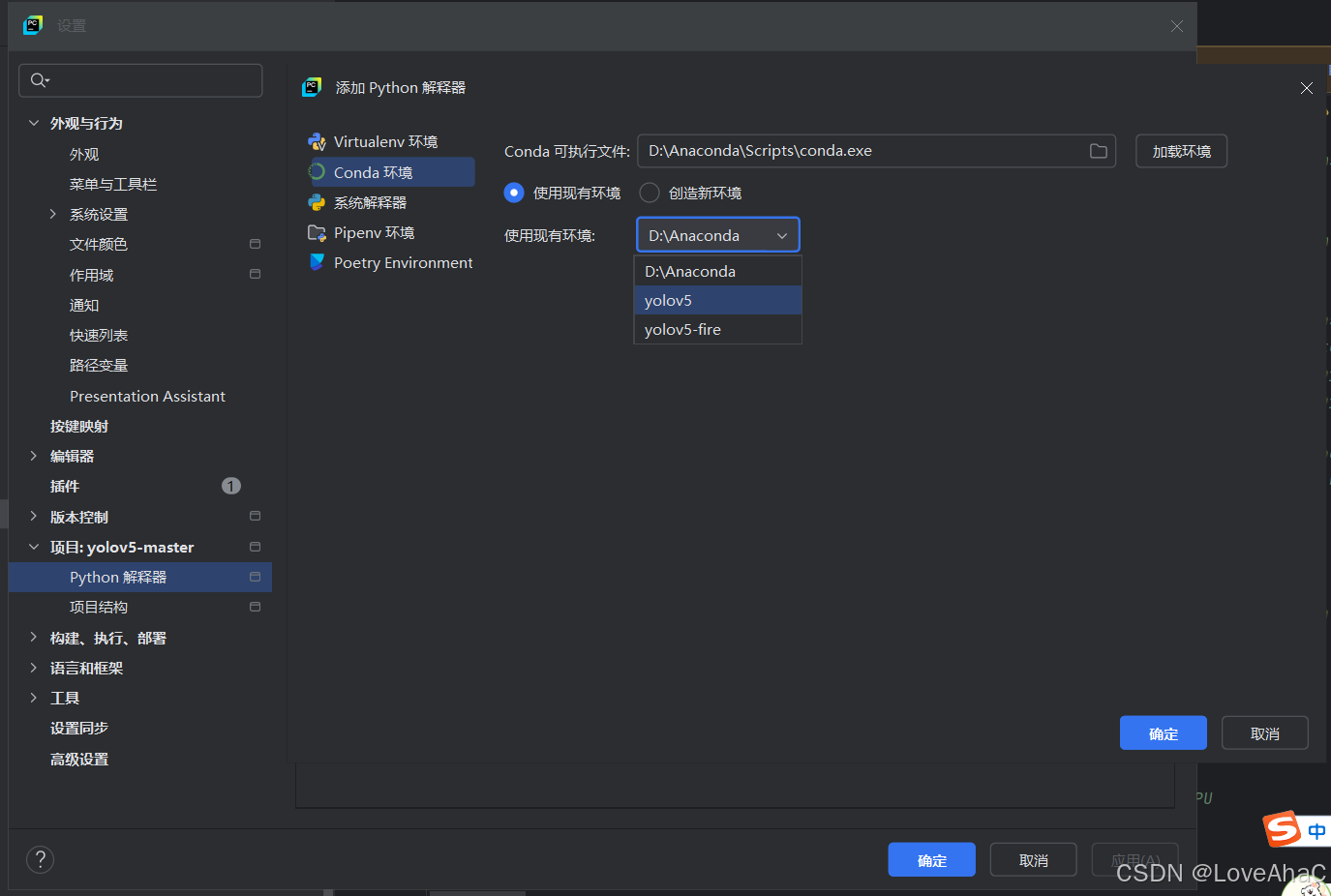Open 文件颜色 settings page
This screenshot has width=1331, height=896.
[x=99, y=244]
